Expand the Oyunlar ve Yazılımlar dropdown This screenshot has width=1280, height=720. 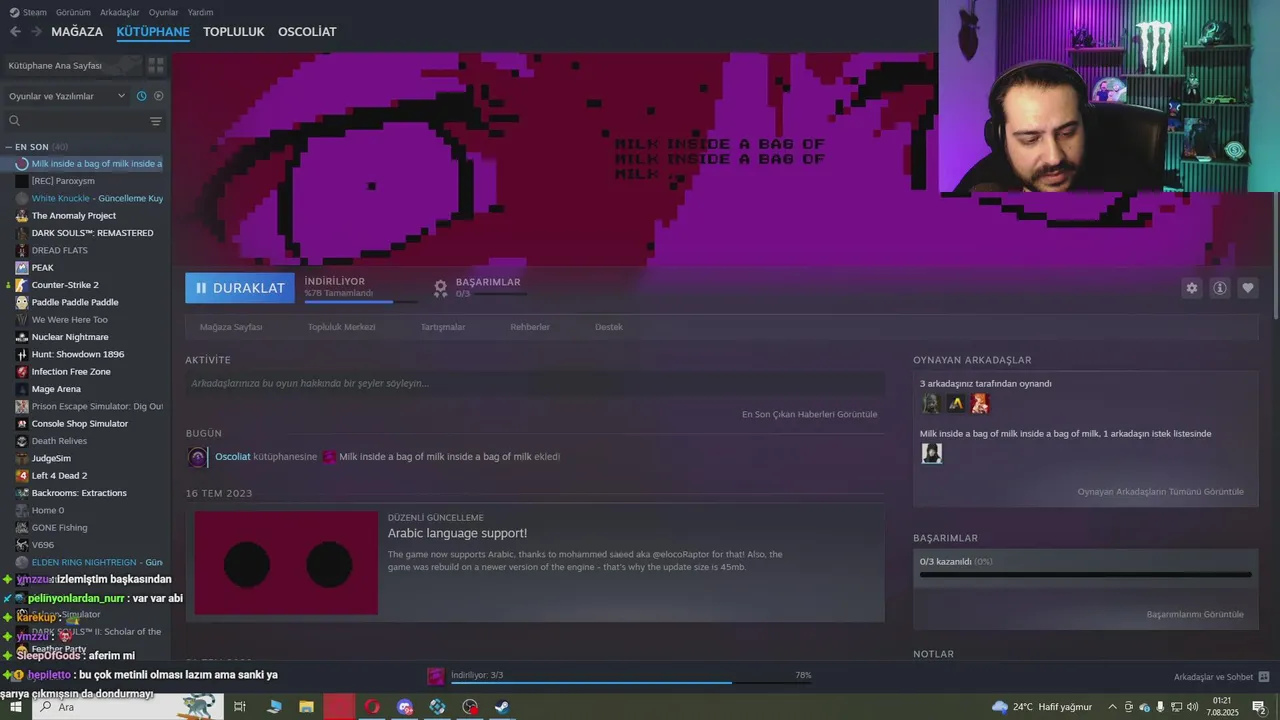click(x=67, y=96)
